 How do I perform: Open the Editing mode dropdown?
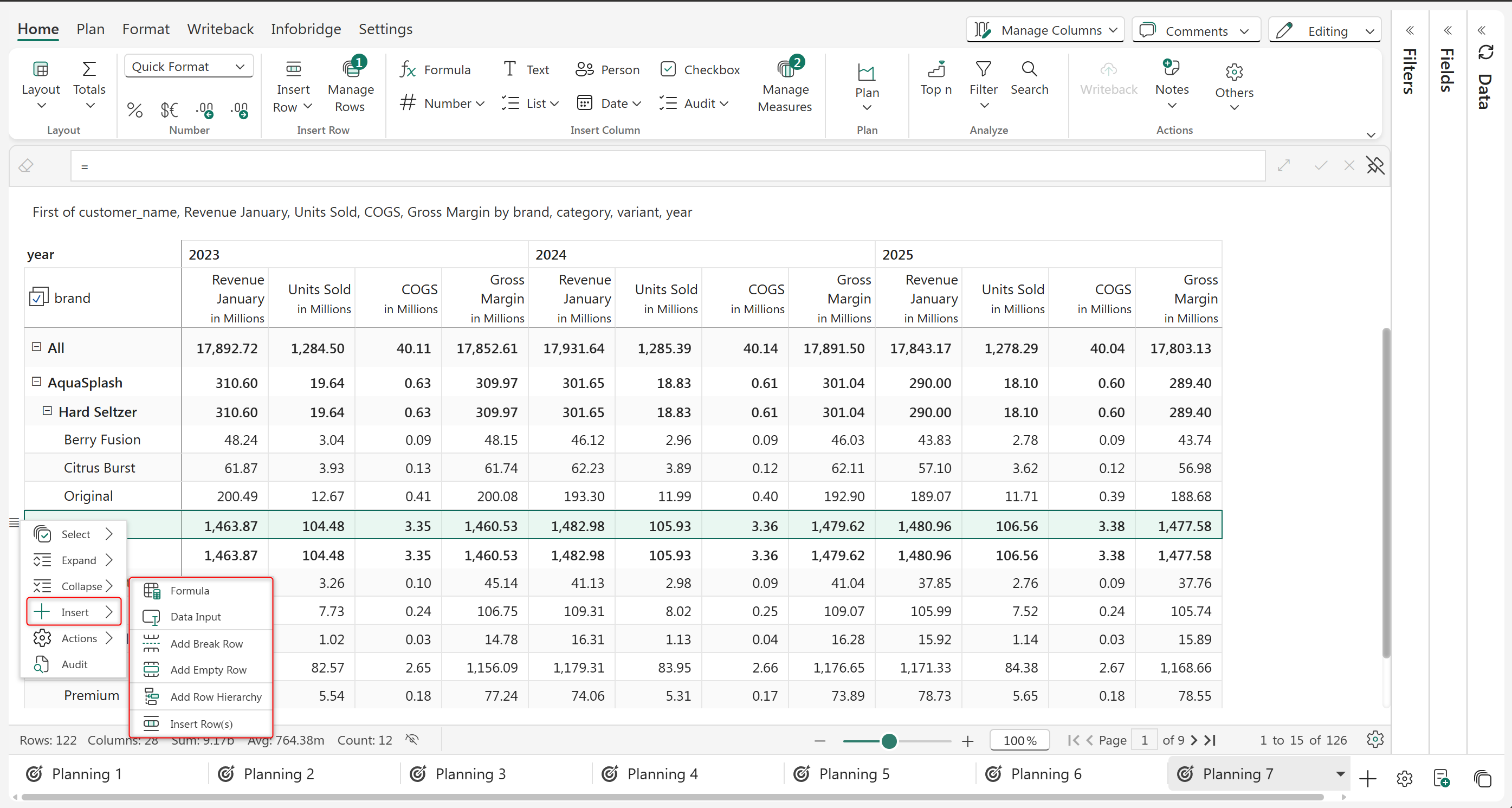pos(1324,30)
